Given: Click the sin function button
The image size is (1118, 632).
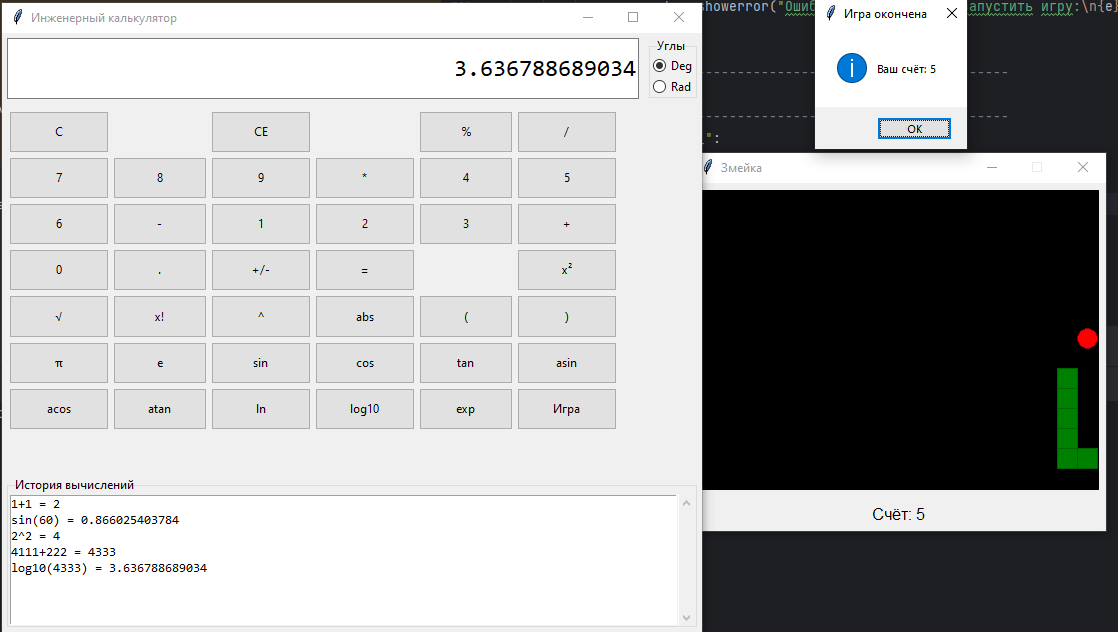Looking at the screenshot, I should (261, 363).
